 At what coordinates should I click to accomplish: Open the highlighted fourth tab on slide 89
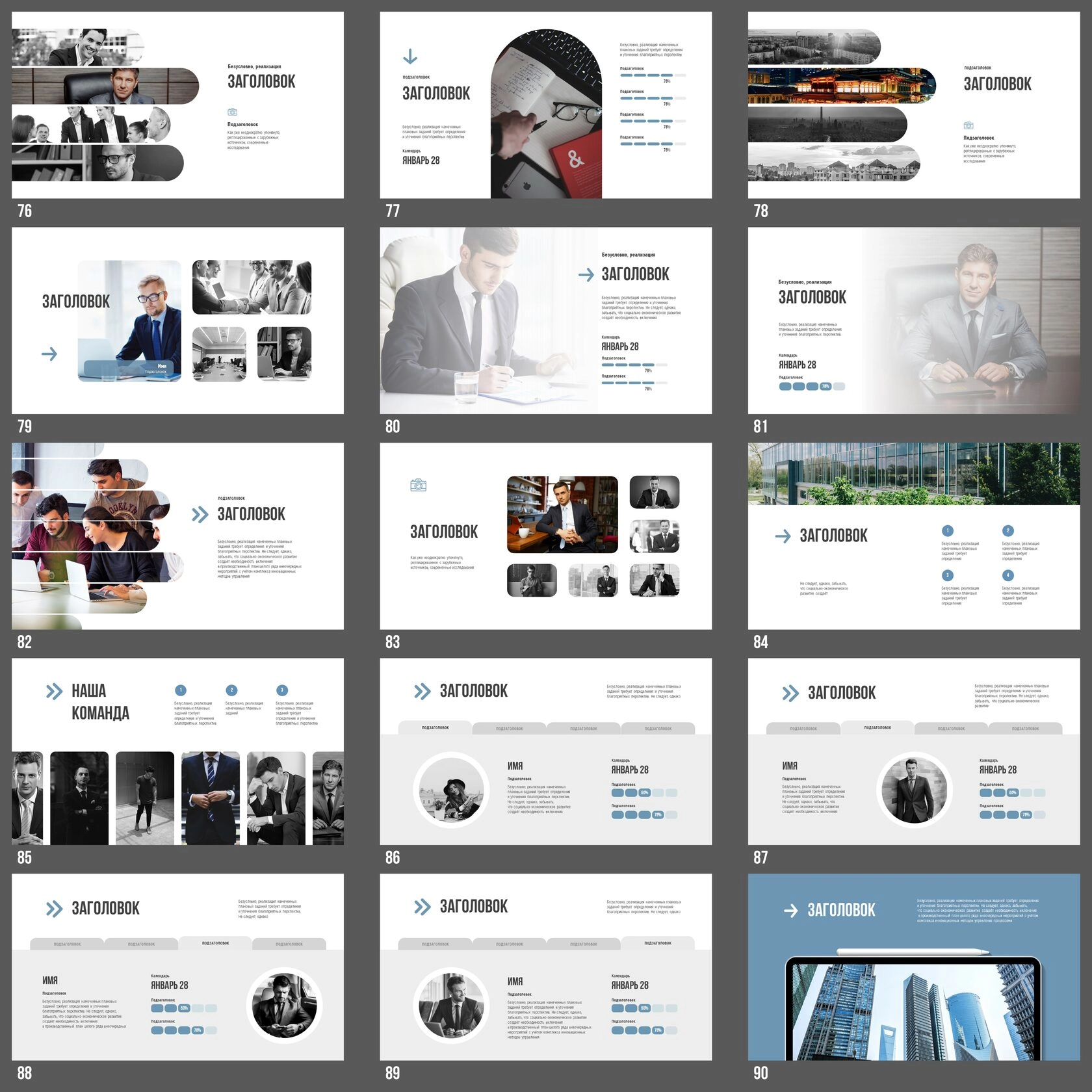click(x=657, y=942)
